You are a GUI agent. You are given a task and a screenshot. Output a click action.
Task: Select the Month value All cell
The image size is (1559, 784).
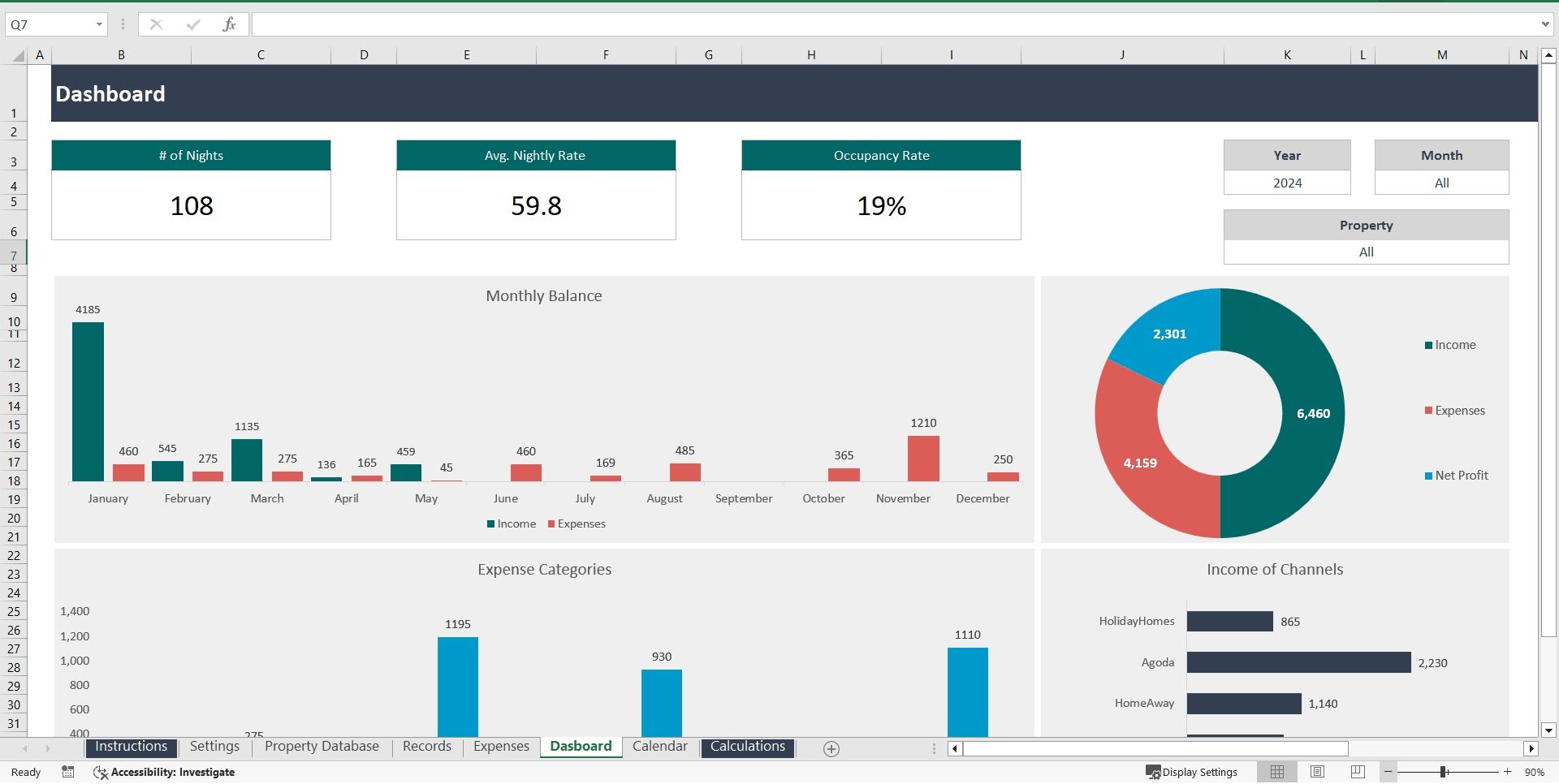point(1441,183)
